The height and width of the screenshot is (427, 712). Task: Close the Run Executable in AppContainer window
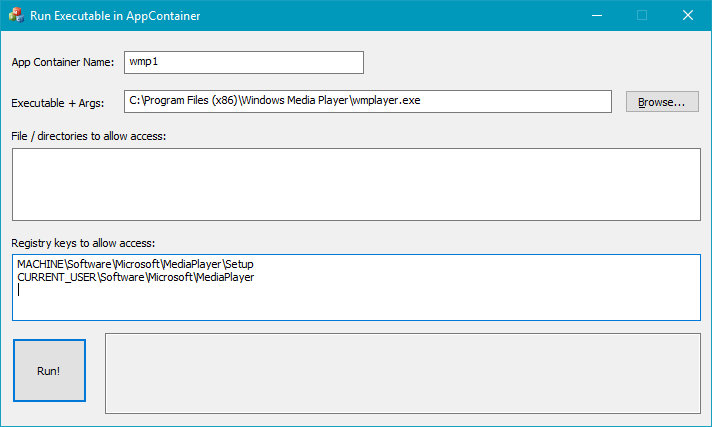pos(688,15)
